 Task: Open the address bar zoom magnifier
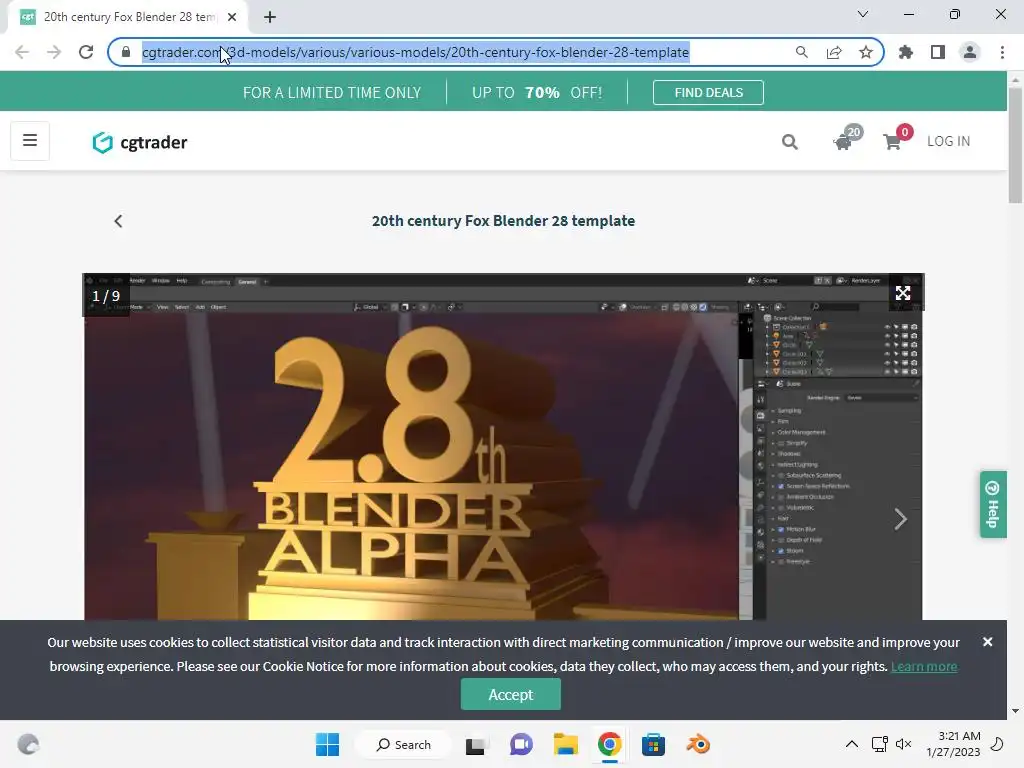tap(801, 52)
